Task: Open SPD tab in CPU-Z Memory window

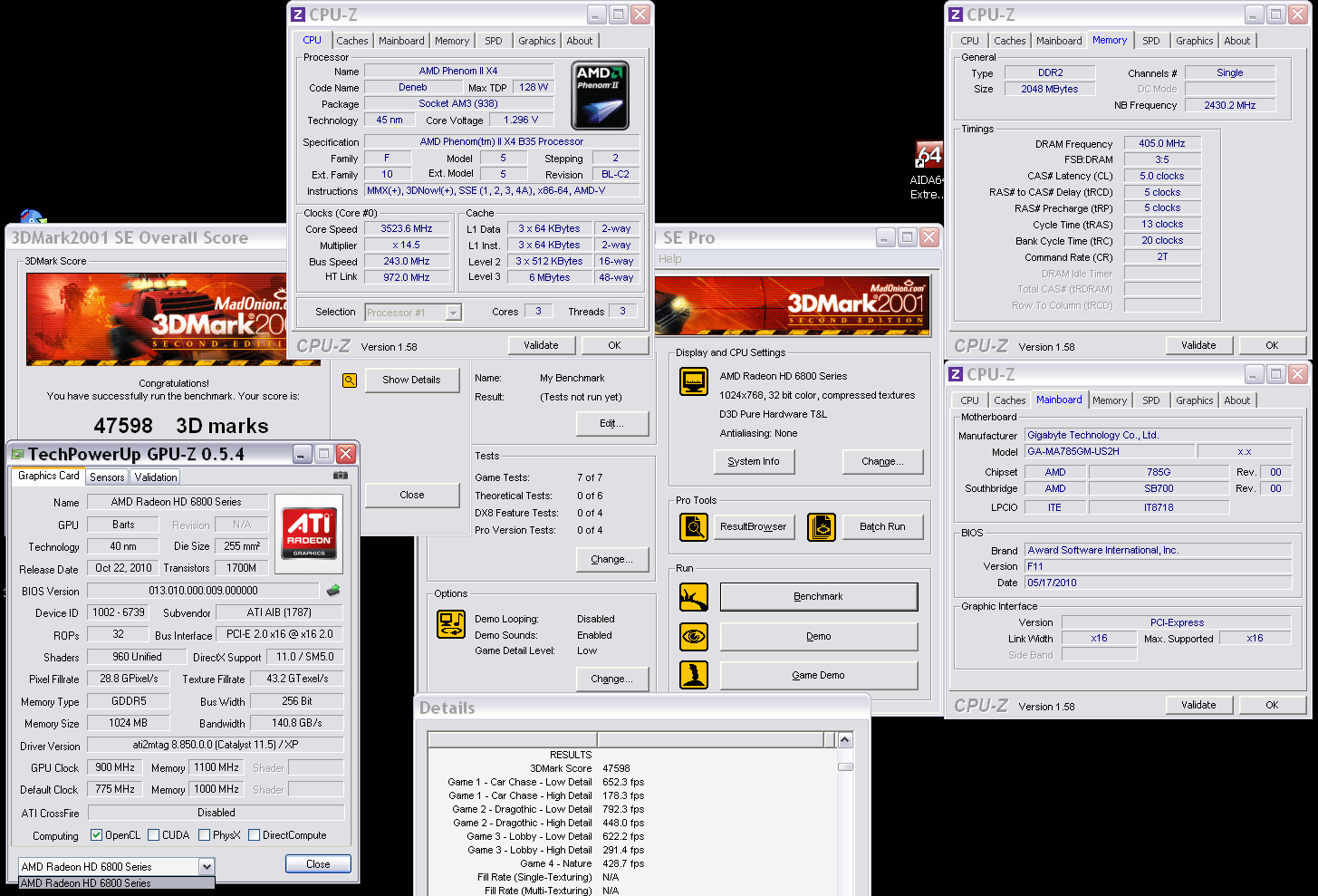Action: point(1151,41)
